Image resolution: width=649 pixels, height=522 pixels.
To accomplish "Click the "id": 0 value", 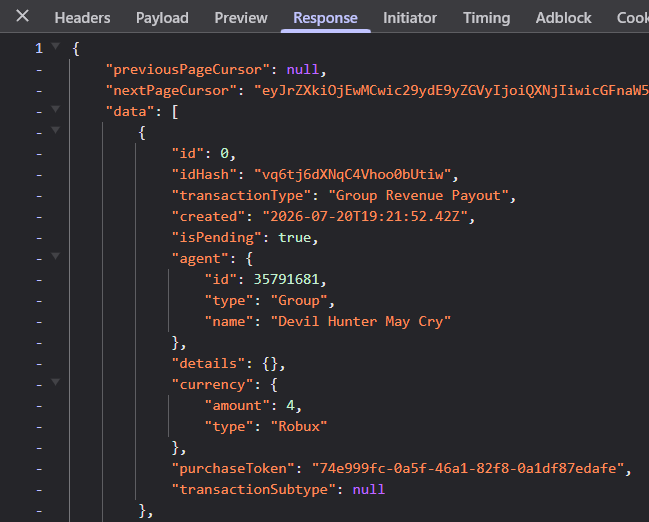I will 224,154.
